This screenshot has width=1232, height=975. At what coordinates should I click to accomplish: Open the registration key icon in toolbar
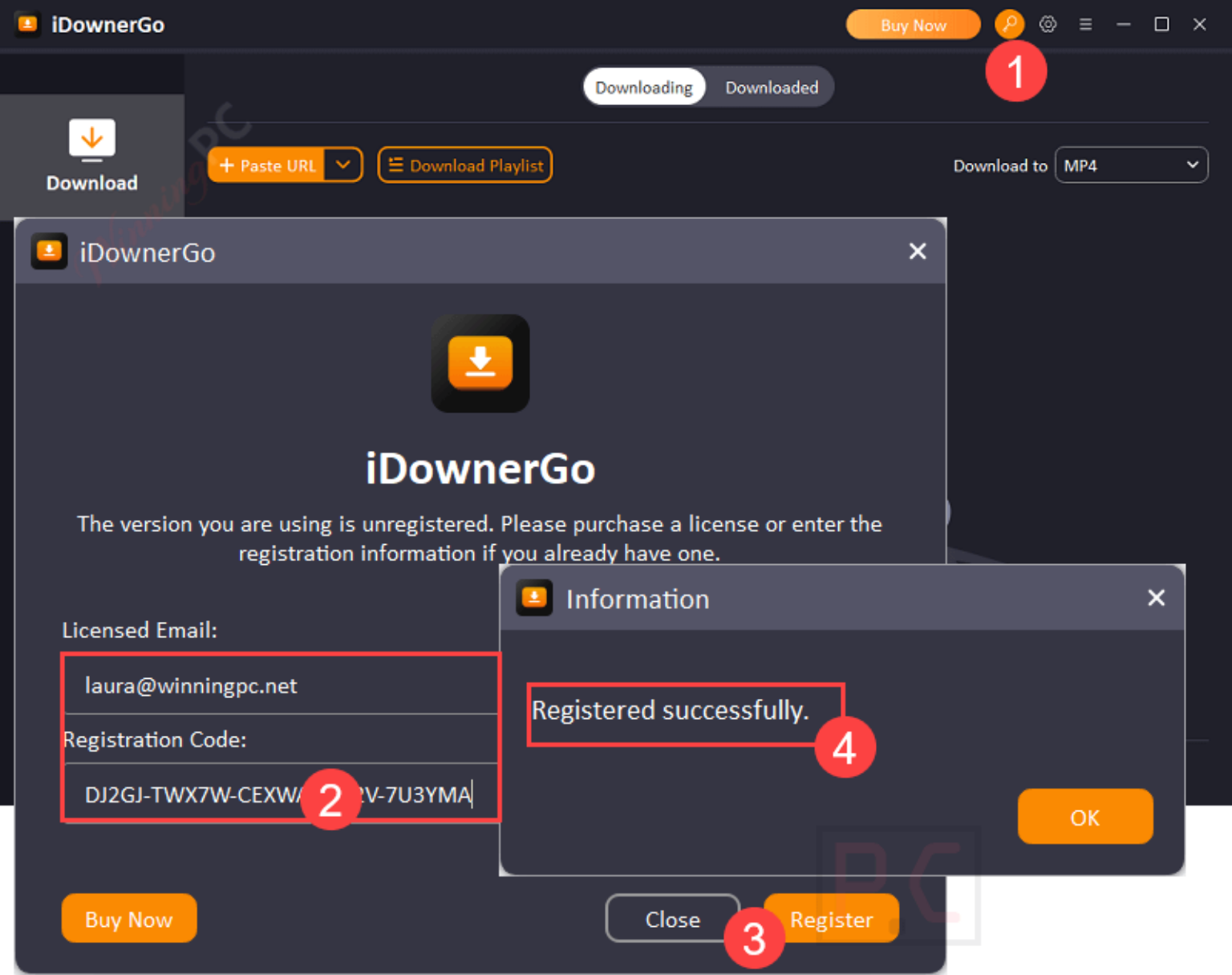[x=1010, y=24]
